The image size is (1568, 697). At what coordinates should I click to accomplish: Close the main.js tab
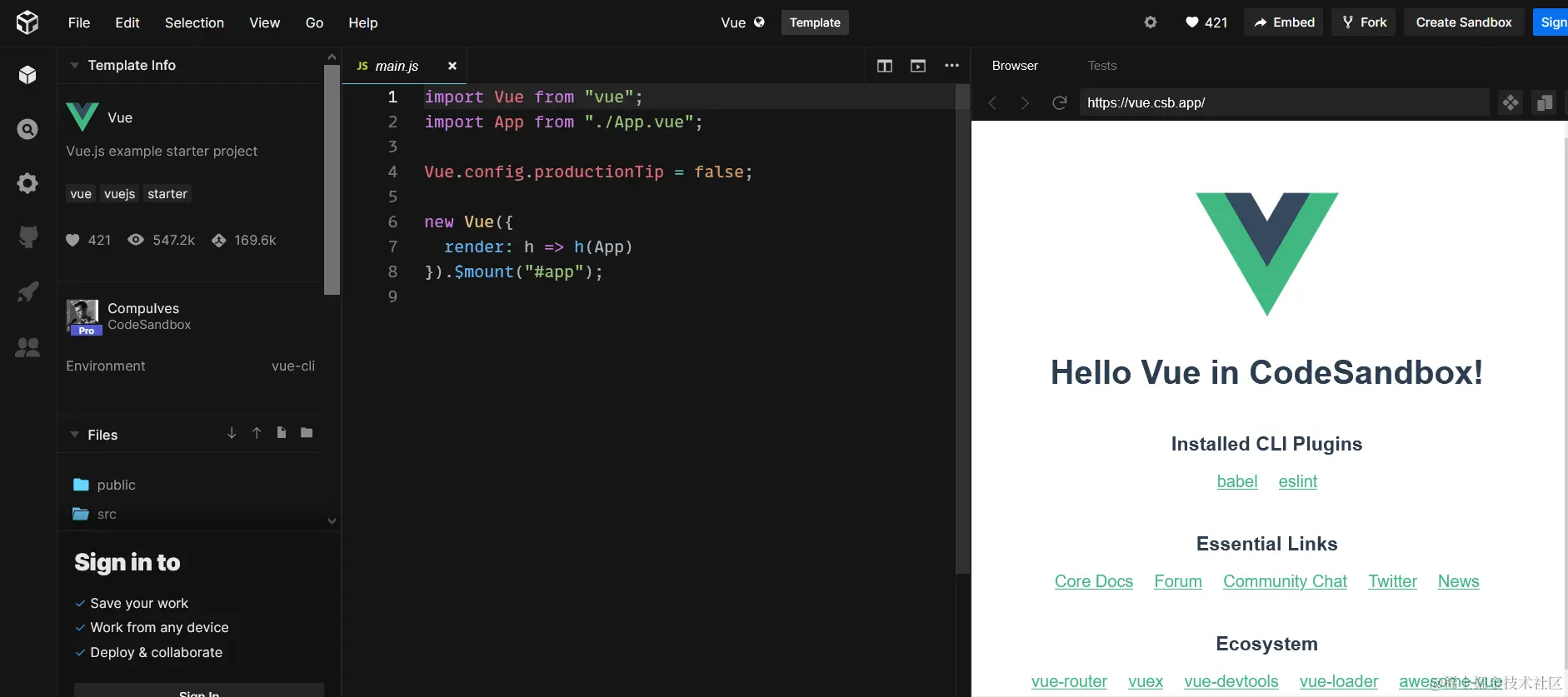(x=452, y=66)
